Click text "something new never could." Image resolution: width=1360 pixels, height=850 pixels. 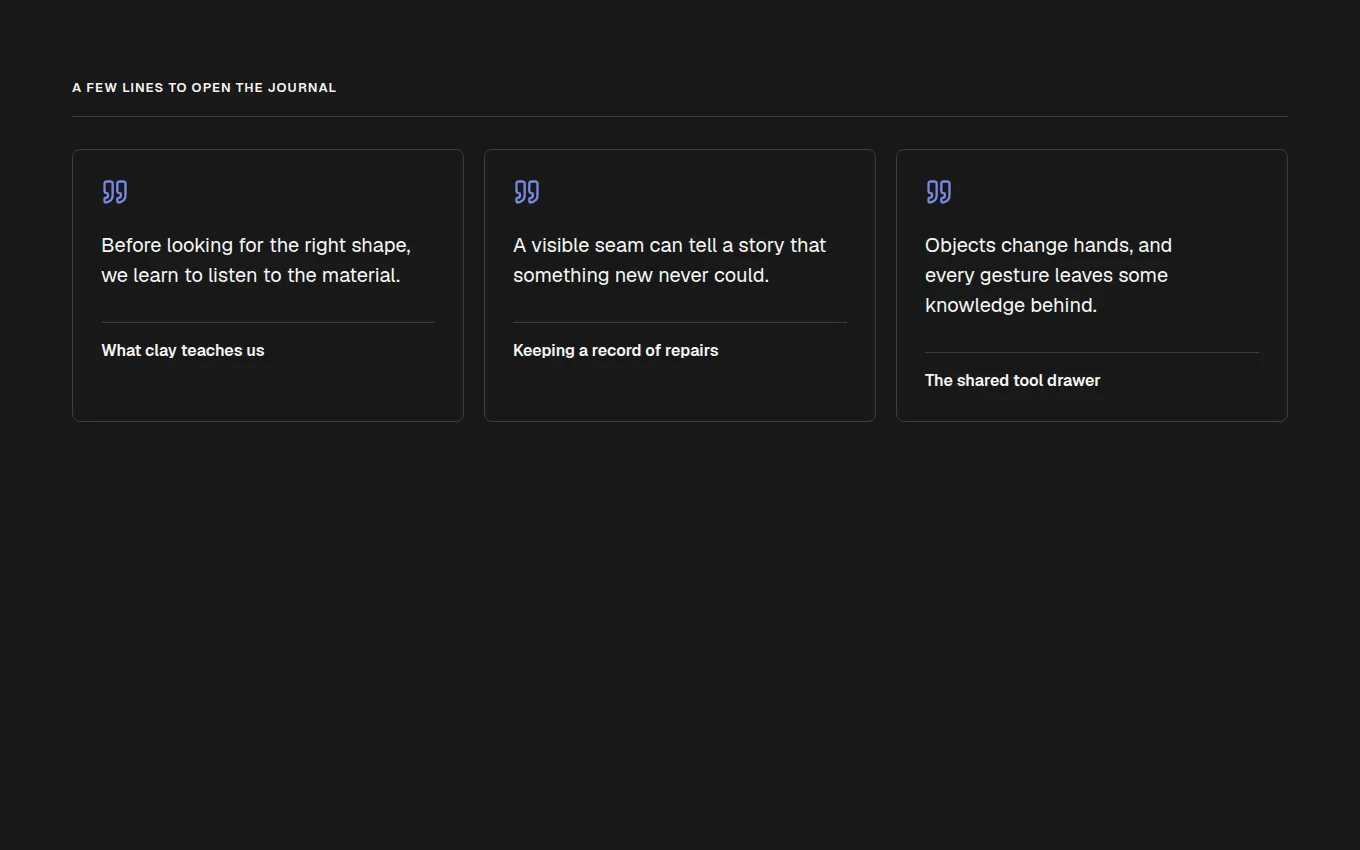coord(641,276)
